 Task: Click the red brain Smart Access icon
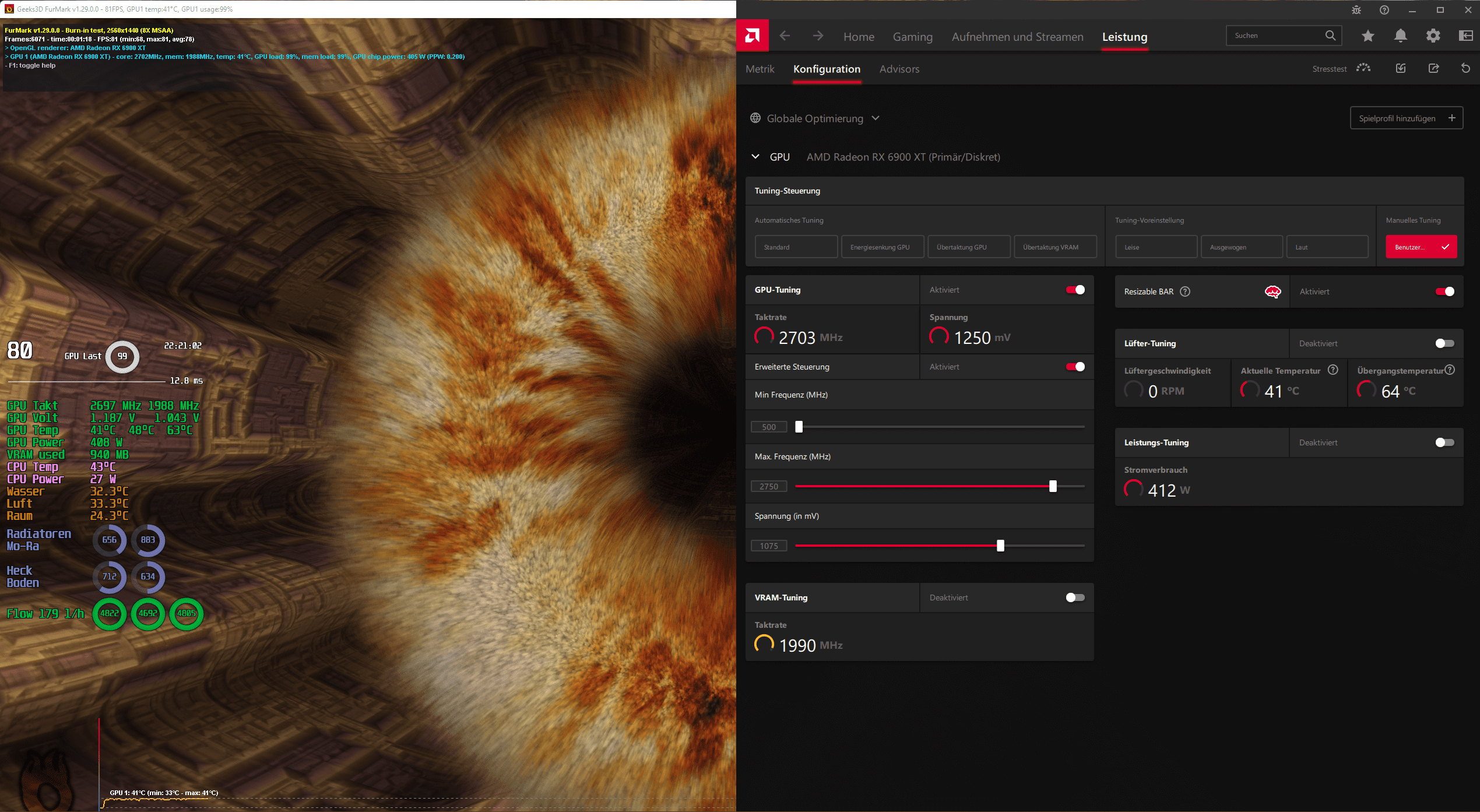[x=1272, y=291]
